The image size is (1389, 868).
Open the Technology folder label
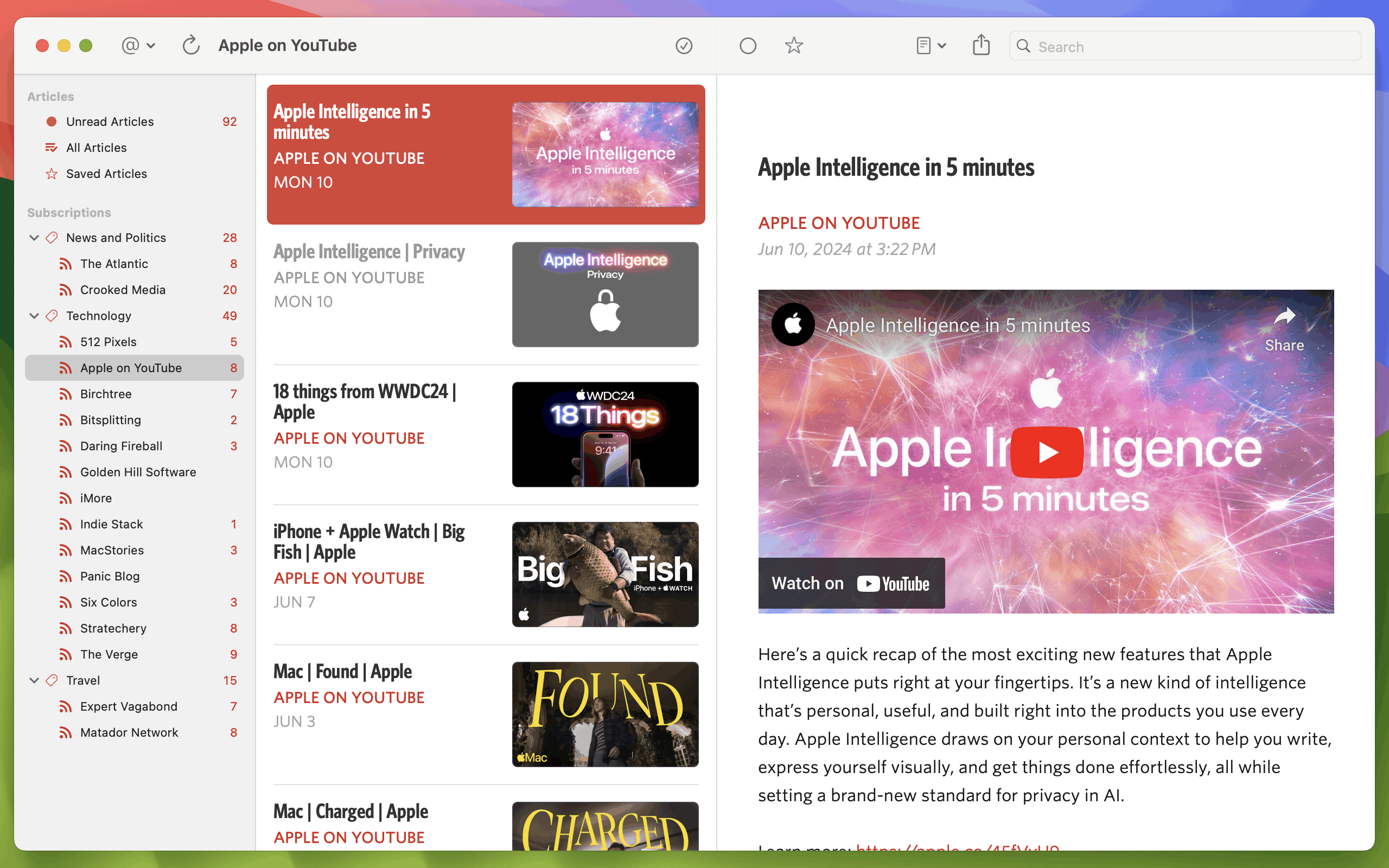click(99, 316)
